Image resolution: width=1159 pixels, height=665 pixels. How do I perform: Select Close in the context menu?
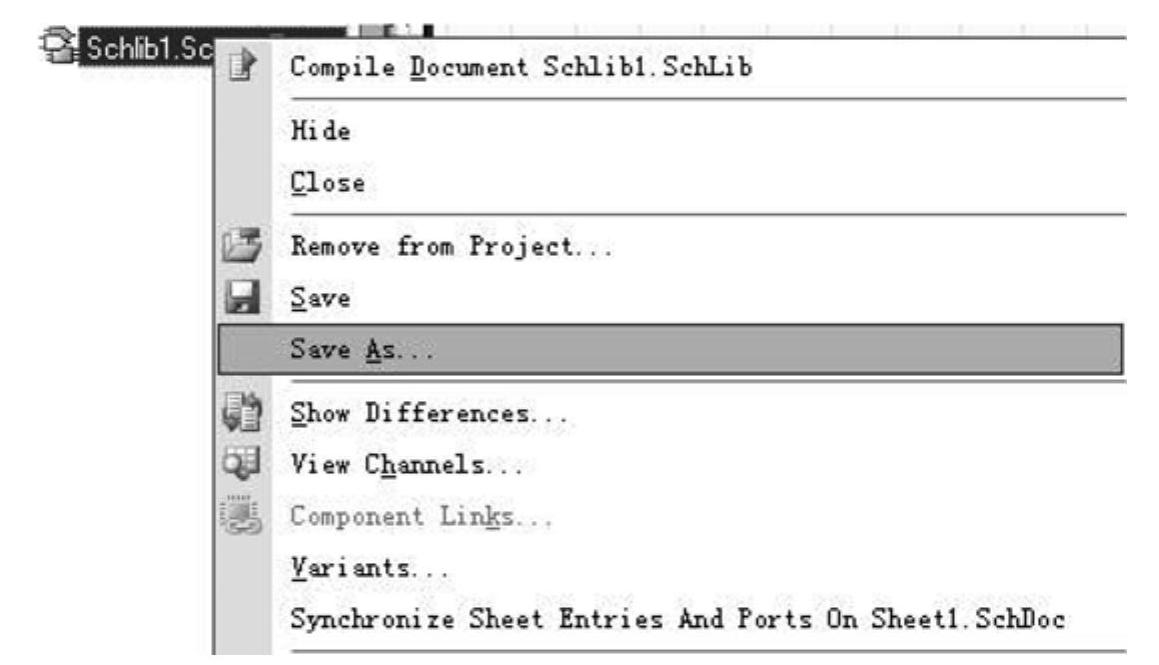tap(327, 183)
